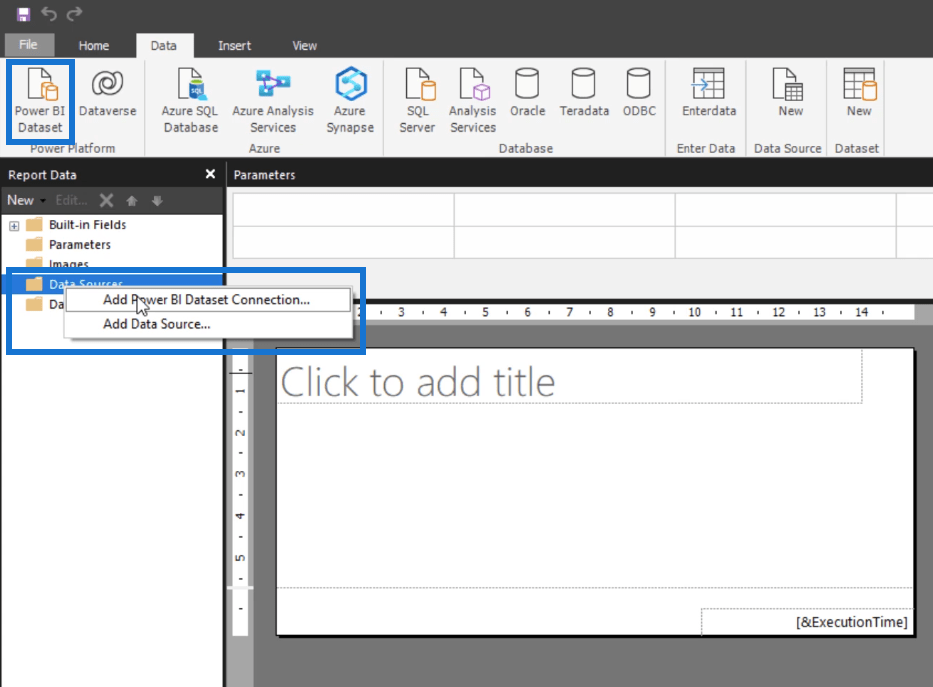Open the New dropdown in Report Data
This screenshot has height=687, width=933.
point(26,200)
